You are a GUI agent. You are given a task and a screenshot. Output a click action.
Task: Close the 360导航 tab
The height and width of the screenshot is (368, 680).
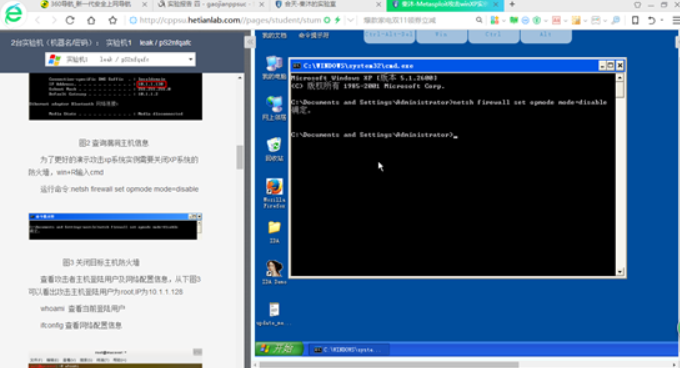coord(144,4)
